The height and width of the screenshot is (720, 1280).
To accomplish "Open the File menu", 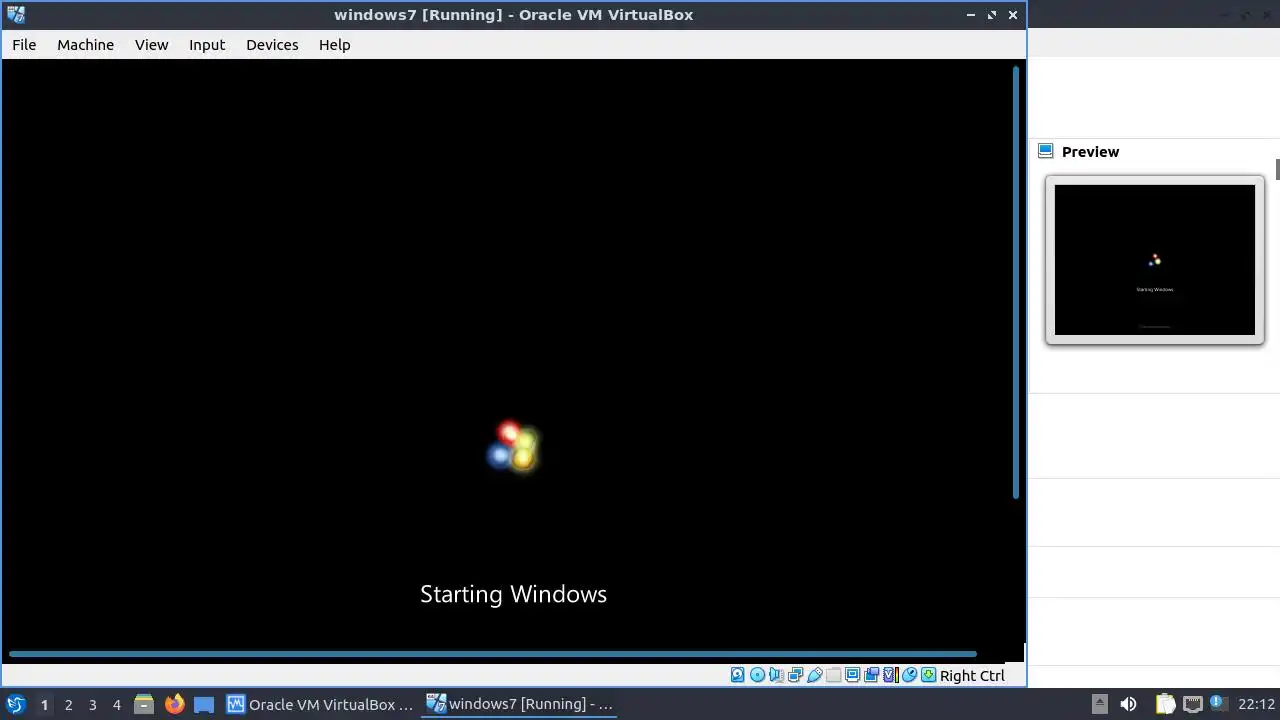I will pyautogui.click(x=24, y=45).
